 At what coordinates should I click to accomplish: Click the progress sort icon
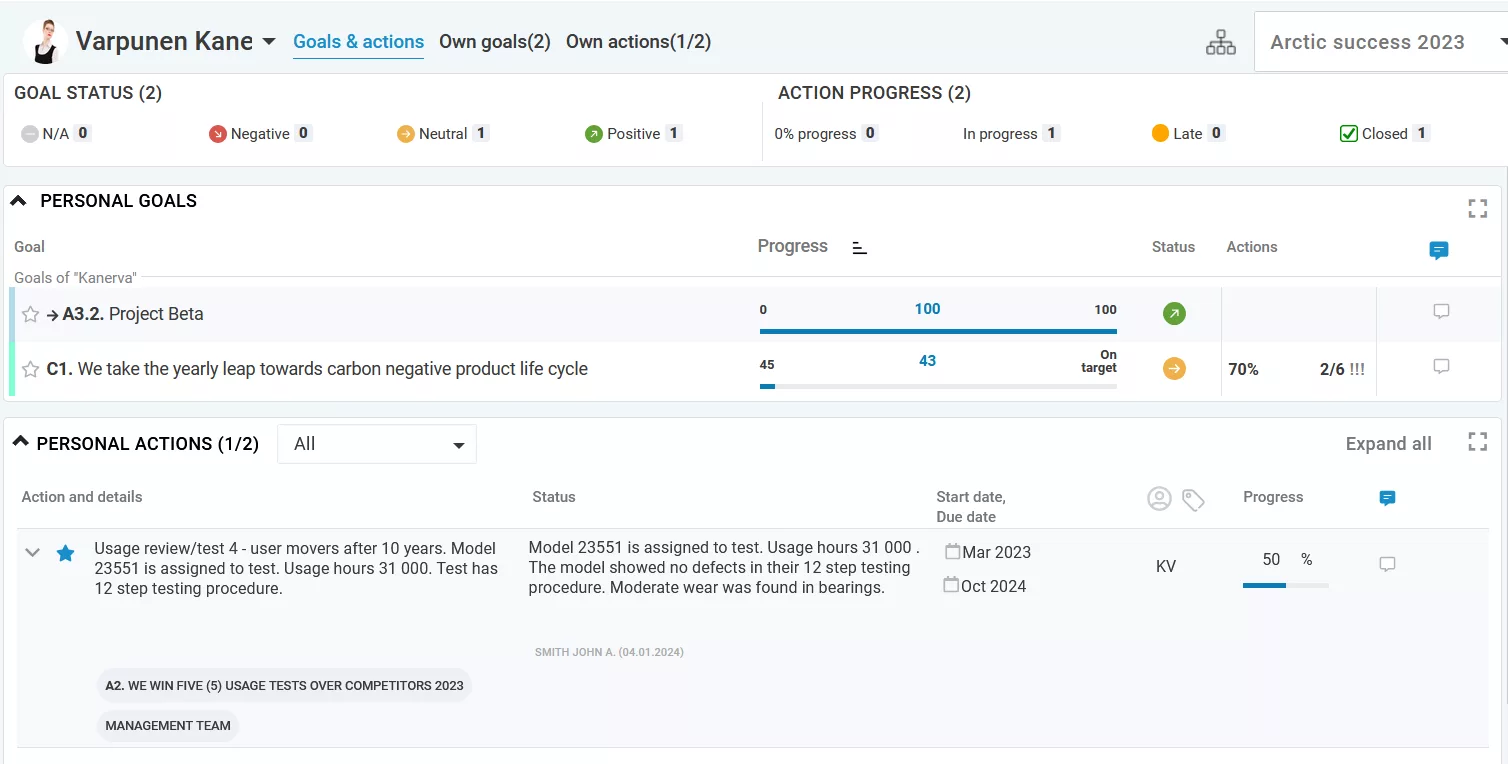pyautogui.click(x=859, y=248)
